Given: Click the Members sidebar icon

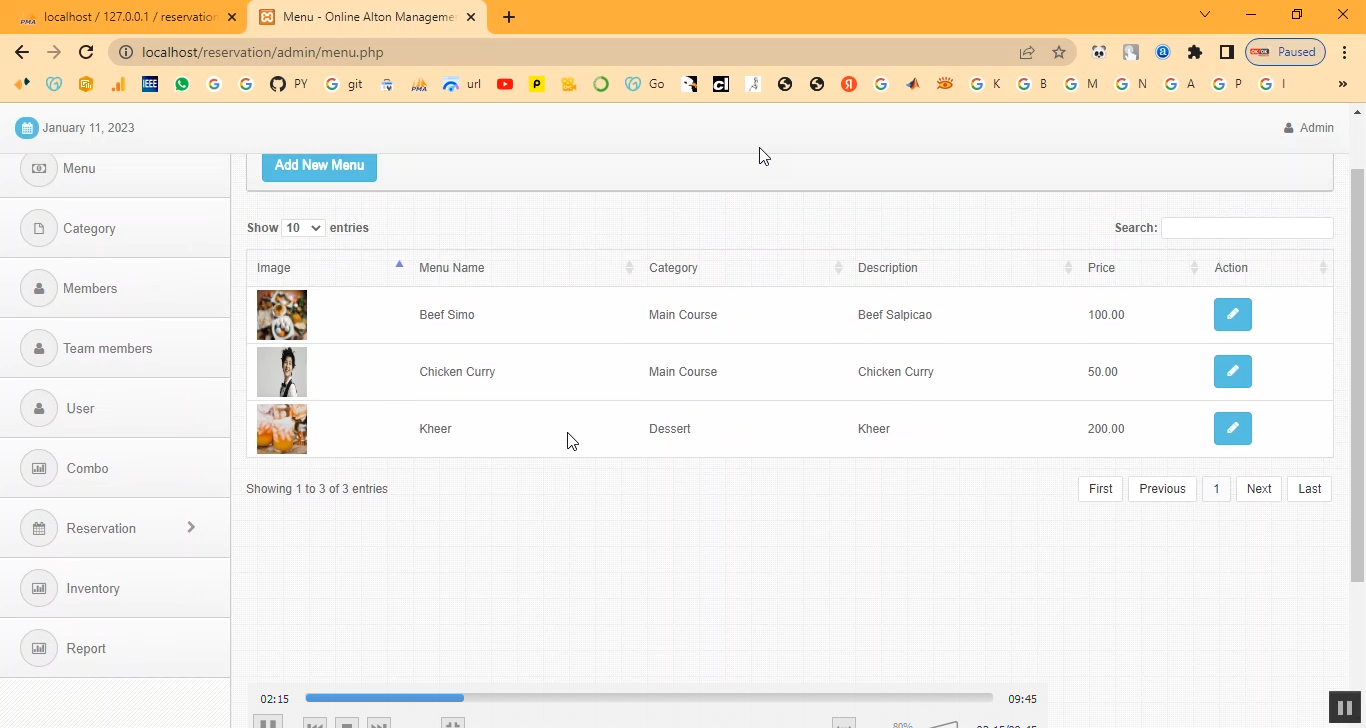Looking at the screenshot, I should coord(39,288).
